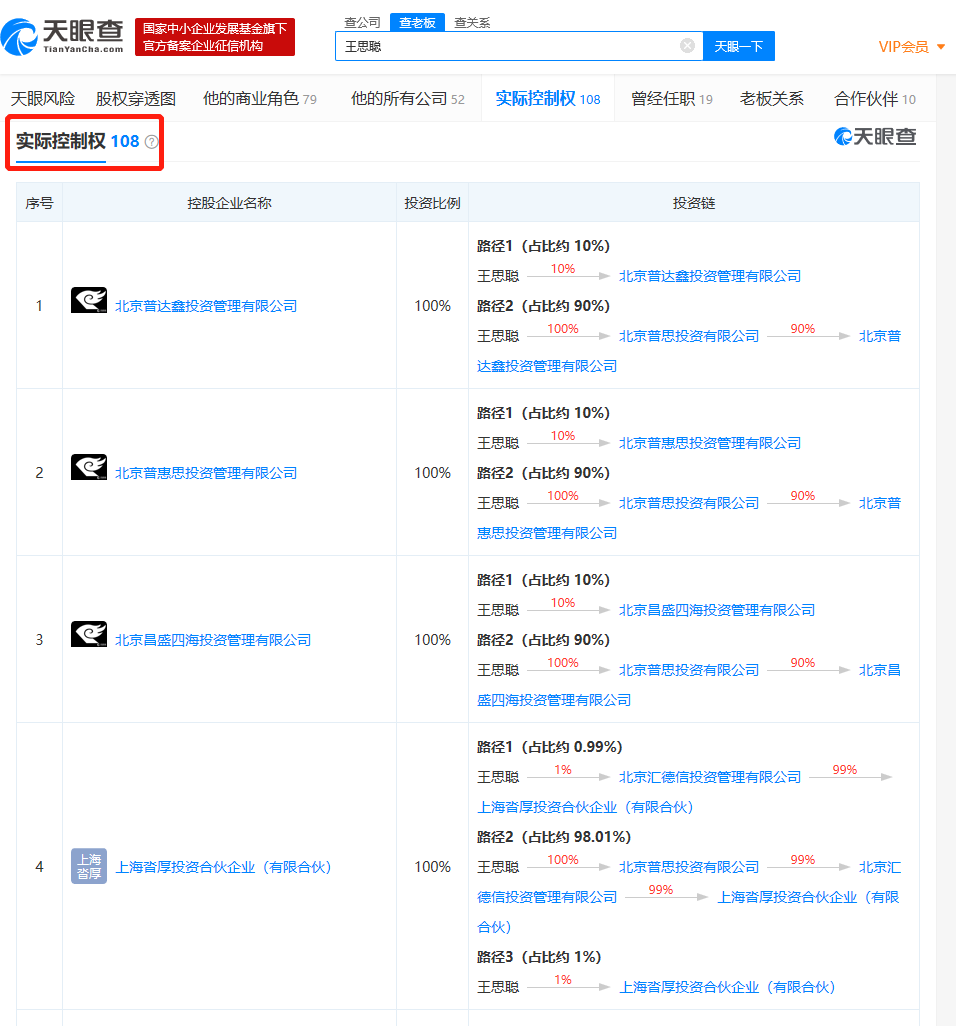The width and height of the screenshot is (956, 1026).
Task: Open 北京普思投资有限公司 link in row 3 路径2
Action: tap(689, 670)
